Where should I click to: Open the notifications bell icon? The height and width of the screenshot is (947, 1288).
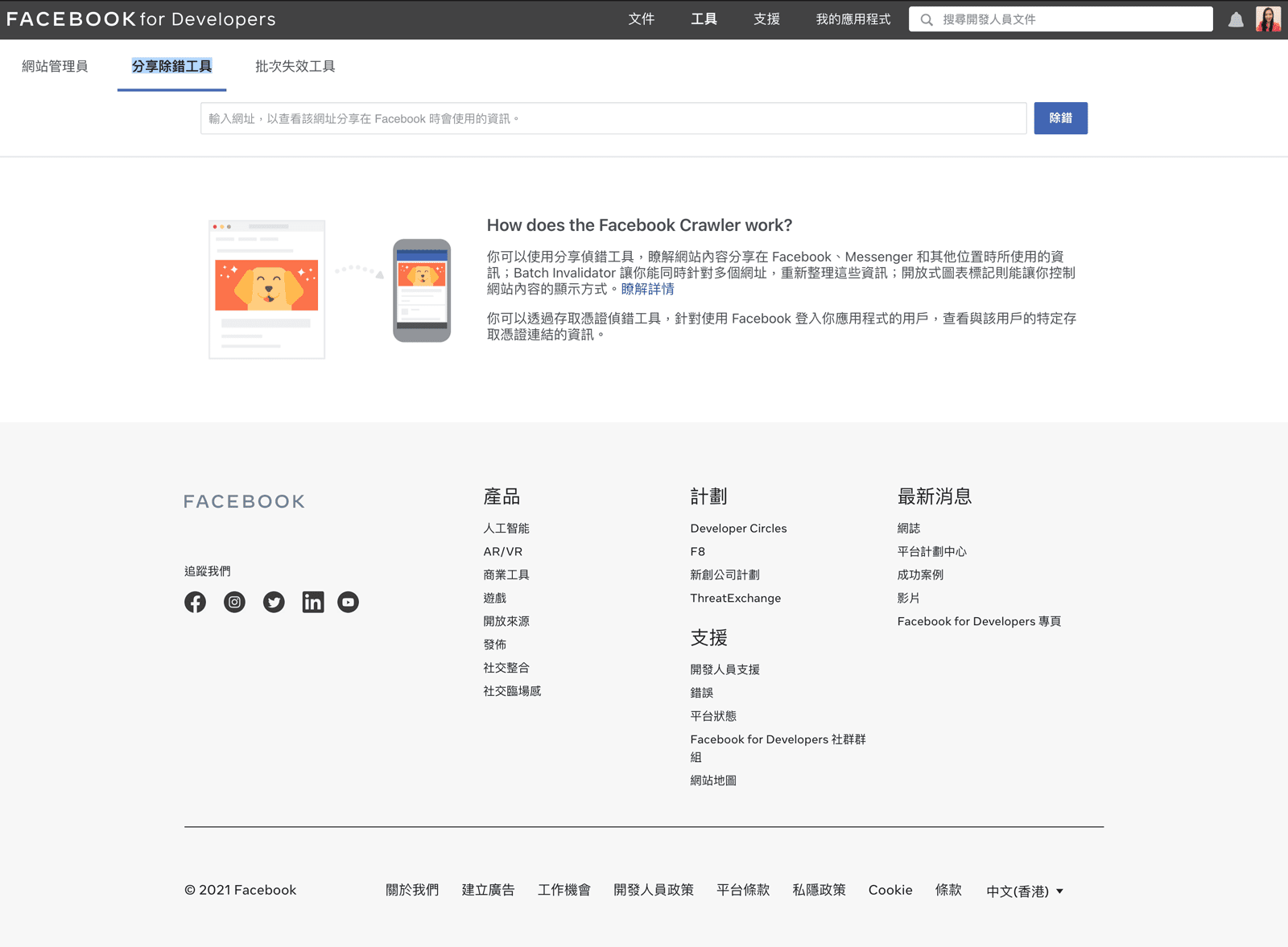pyautogui.click(x=1236, y=19)
